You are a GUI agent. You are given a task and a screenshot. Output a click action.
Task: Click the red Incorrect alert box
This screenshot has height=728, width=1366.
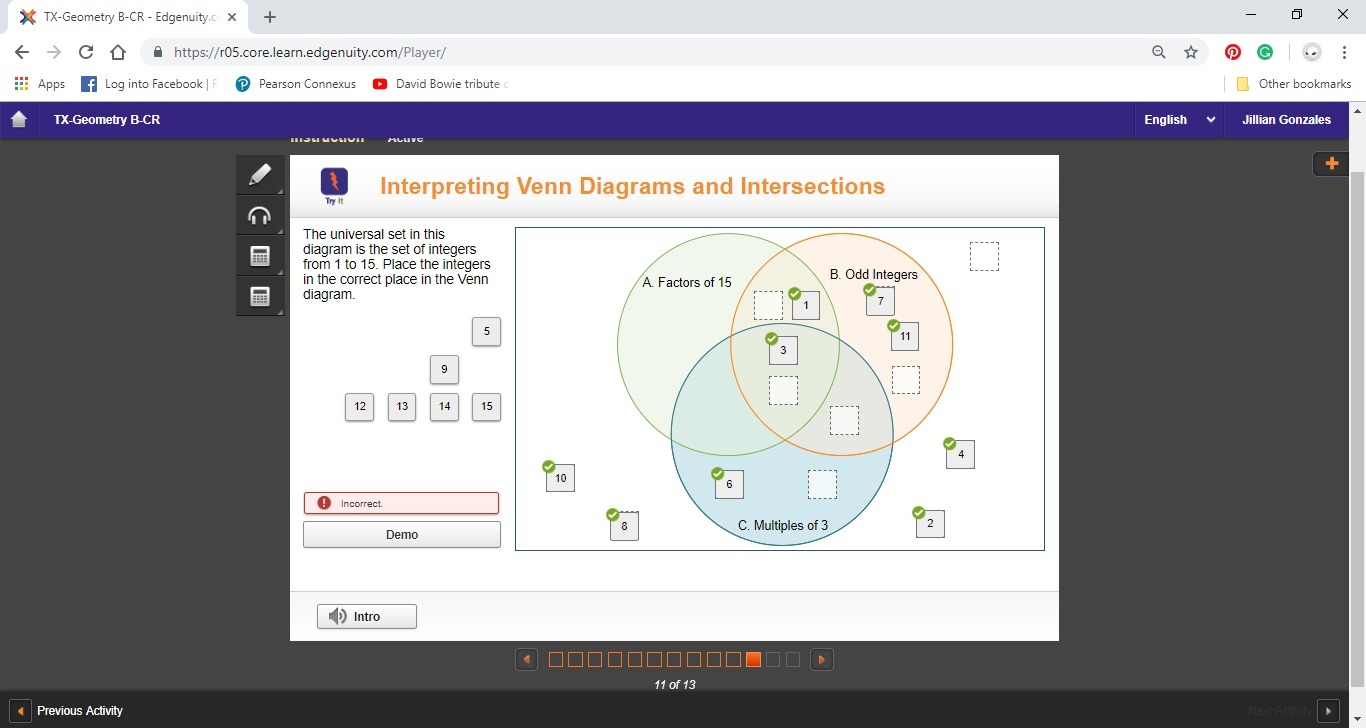click(401, 503)
